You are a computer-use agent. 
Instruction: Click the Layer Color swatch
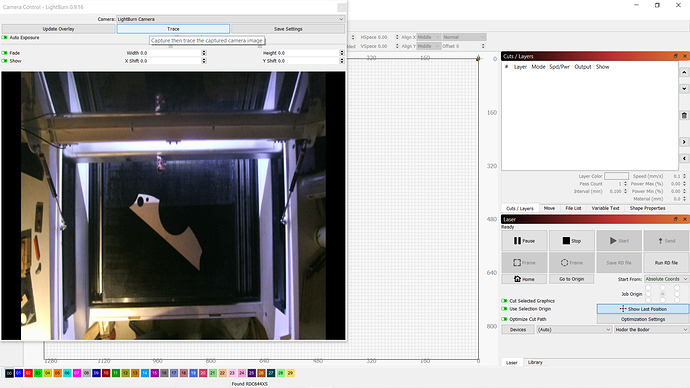pos(616,176)
